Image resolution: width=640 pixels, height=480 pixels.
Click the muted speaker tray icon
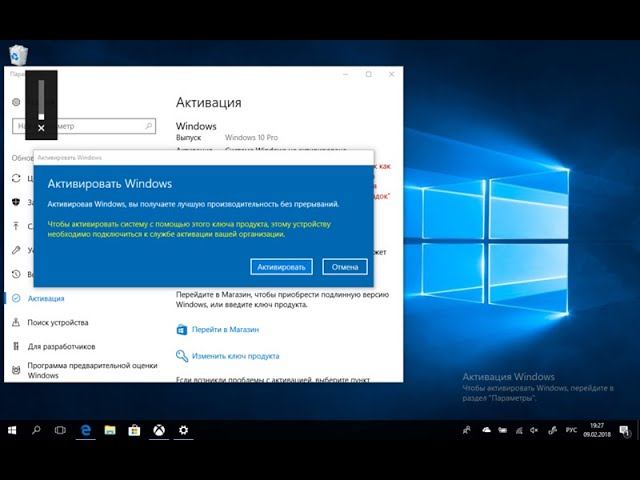tap(534, 430)
